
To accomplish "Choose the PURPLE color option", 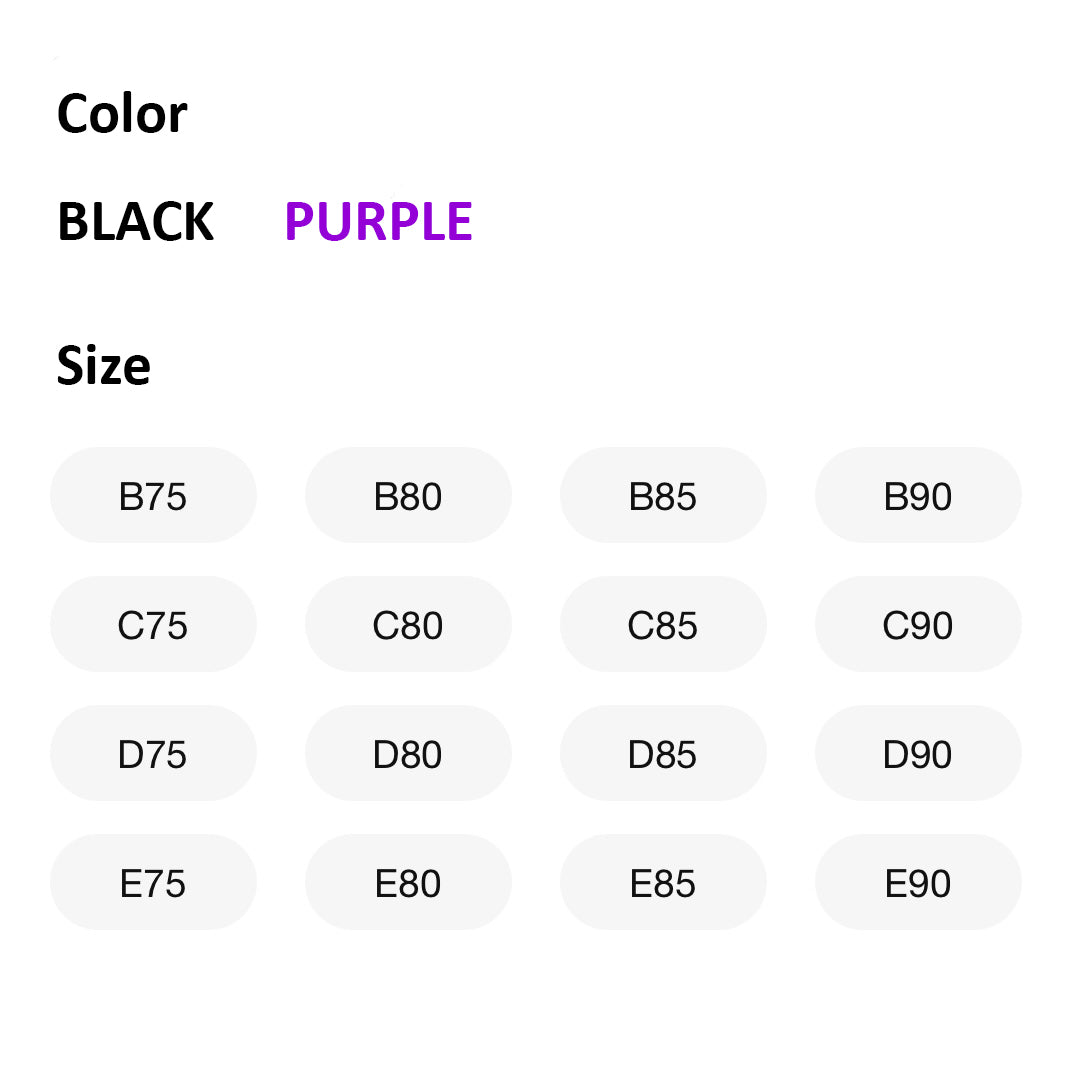I will click(378, 222).
